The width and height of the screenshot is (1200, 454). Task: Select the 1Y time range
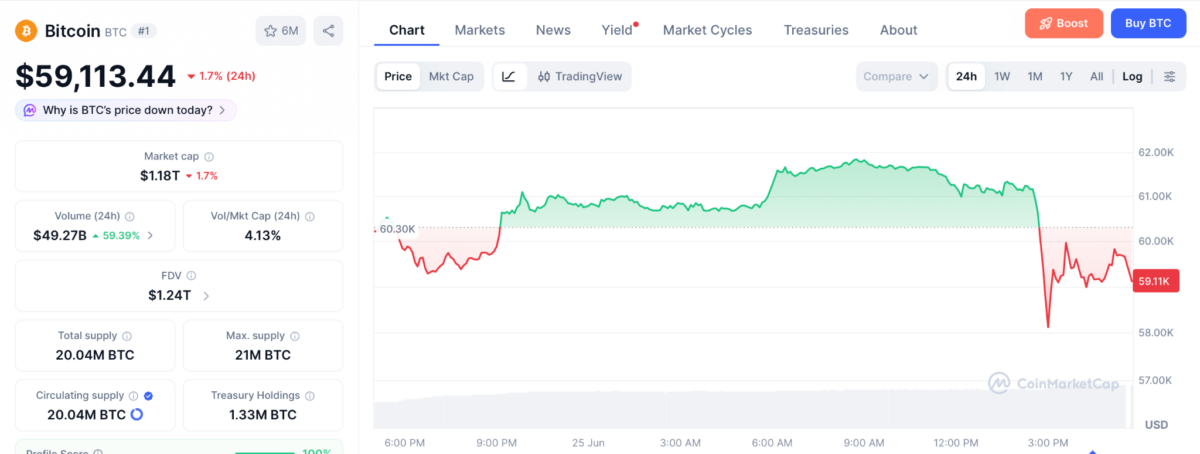tap(1066, 76)
